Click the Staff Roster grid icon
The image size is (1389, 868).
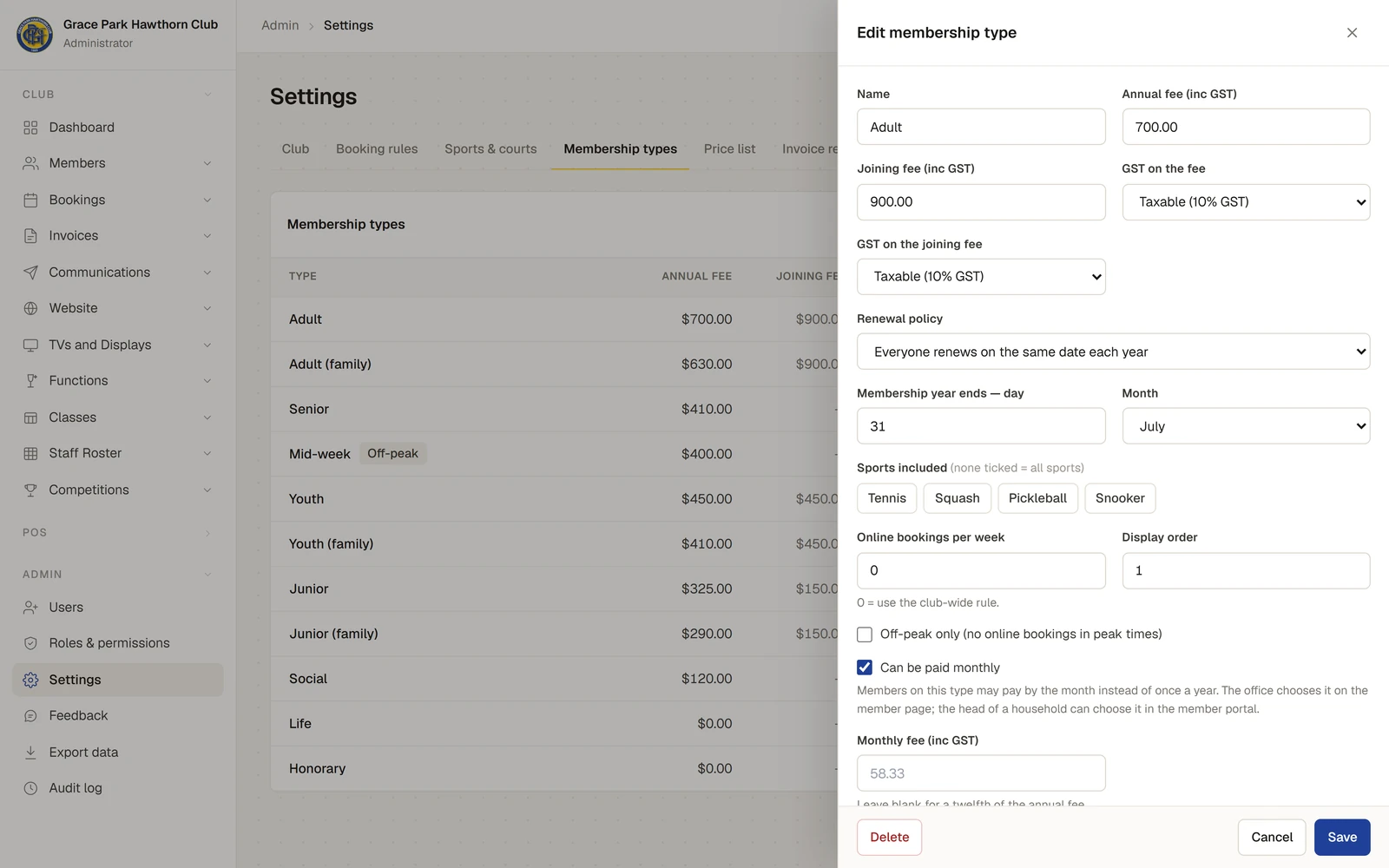click(x=30, y=453)
